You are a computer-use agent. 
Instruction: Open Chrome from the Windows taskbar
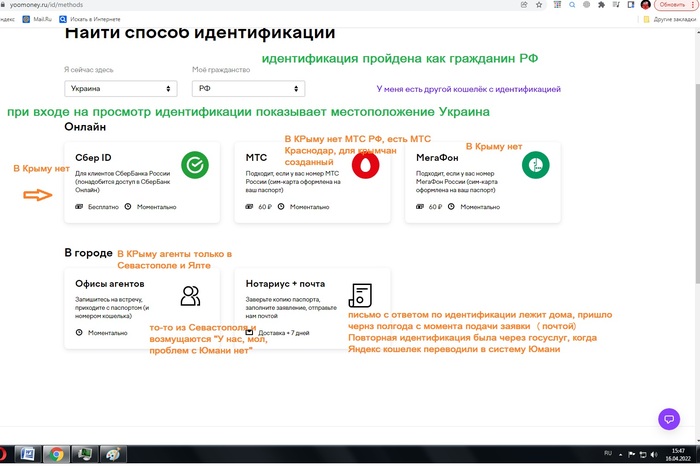[x=58, y=455]
